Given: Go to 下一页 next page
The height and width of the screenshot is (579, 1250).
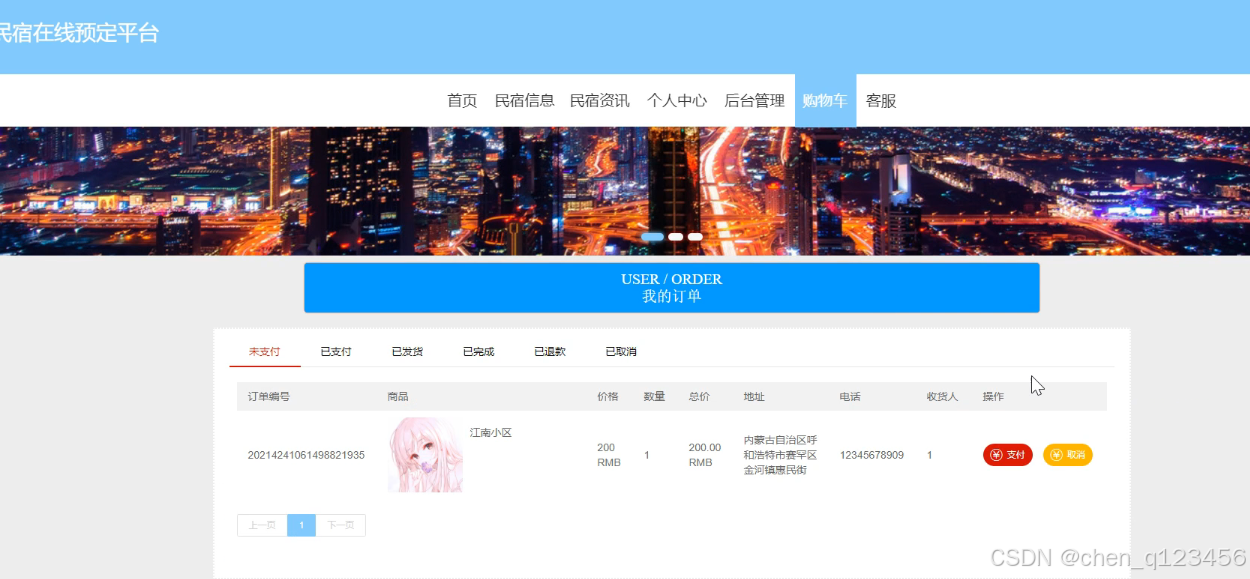Looking at the screenshot, I should pyautogui.click(x=340, y=525).
